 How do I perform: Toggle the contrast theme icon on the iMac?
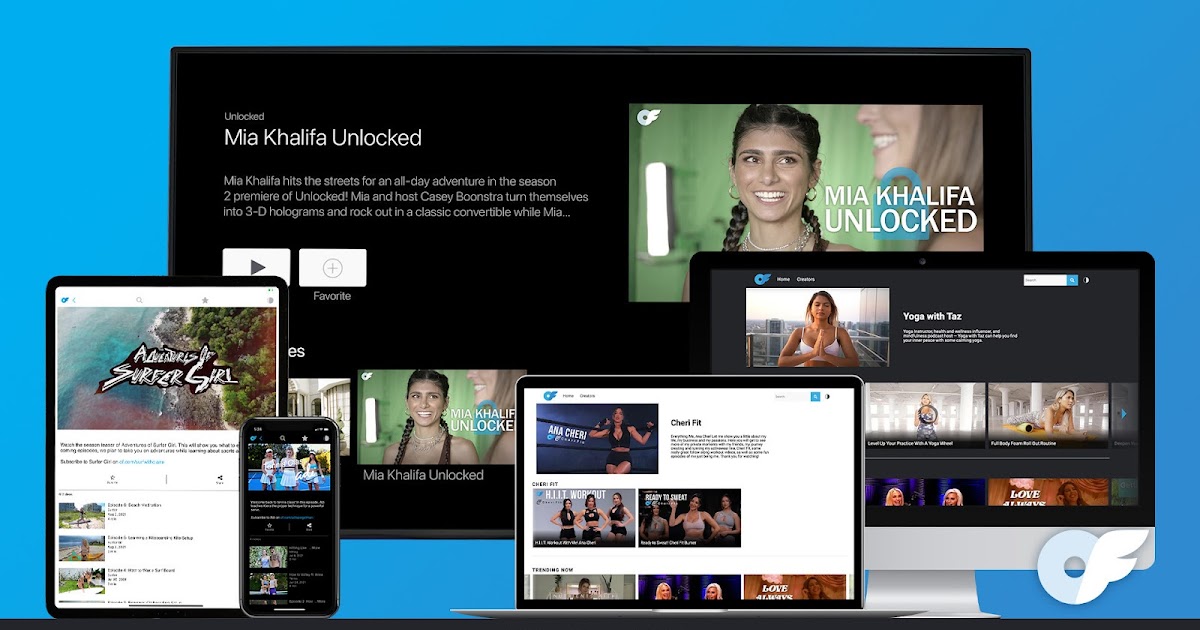point(1086,280)
